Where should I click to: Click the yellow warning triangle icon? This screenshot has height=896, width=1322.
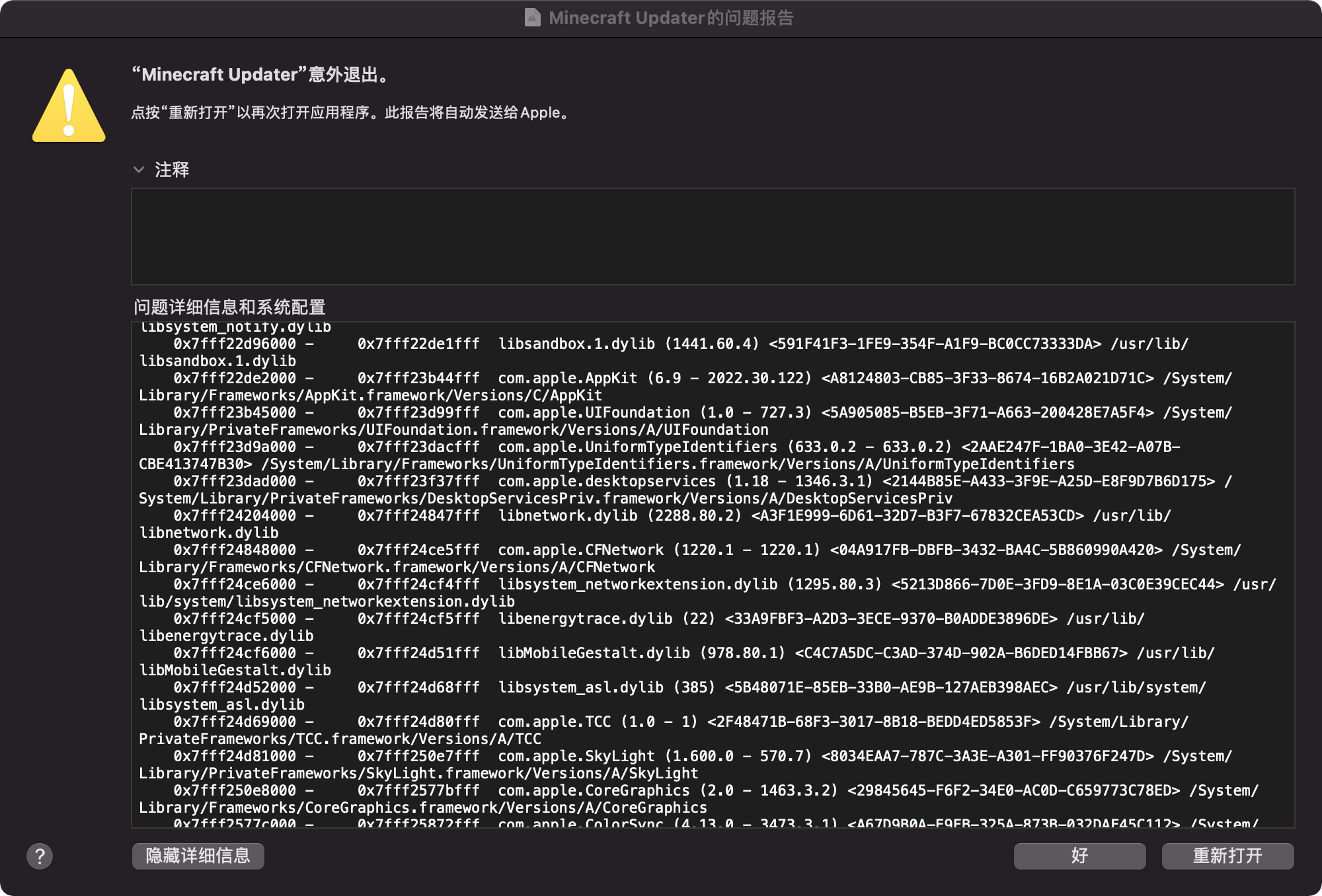69,107
